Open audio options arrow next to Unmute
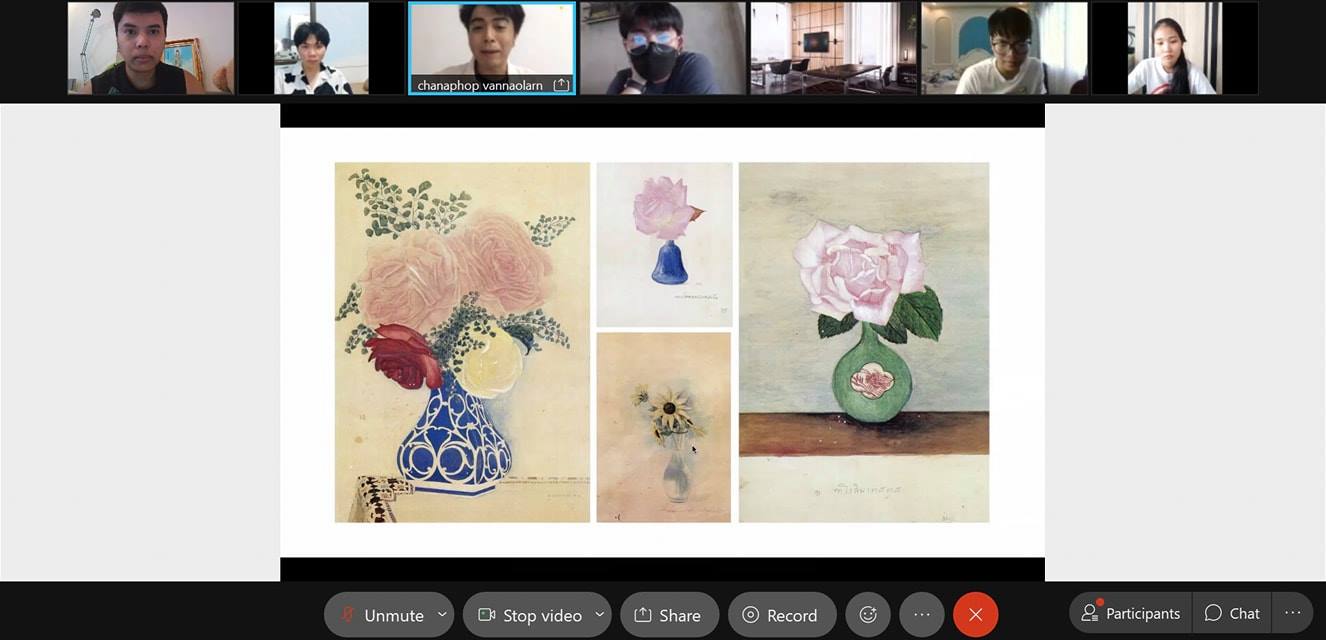 click(441, 615)
